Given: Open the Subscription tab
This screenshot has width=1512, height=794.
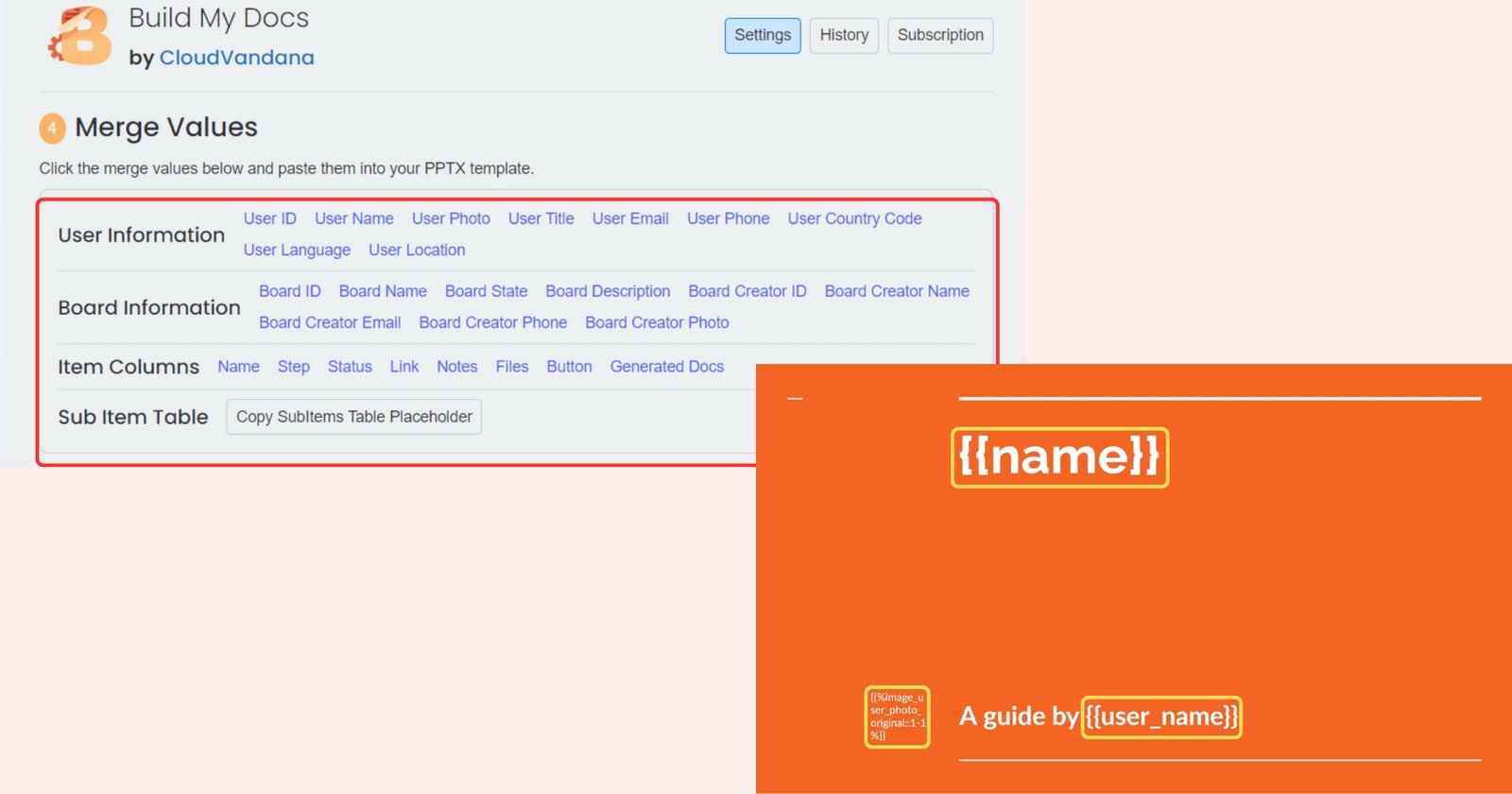Looking at the screenshot, I should coord(940,36).
